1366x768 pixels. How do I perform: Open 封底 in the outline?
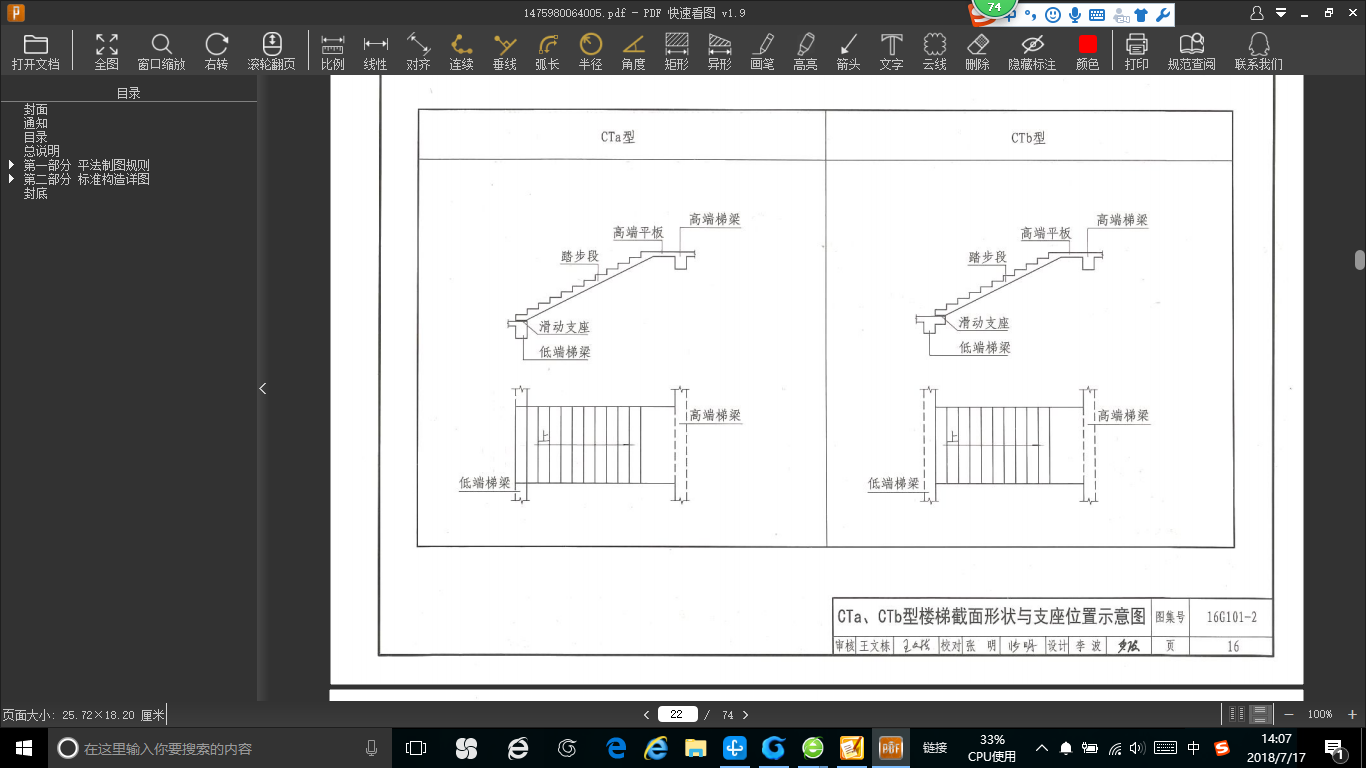pyautogui.click(x=36, y=193)
